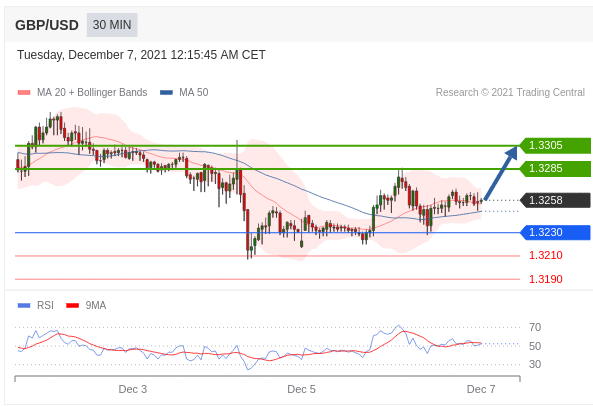The image size is (593, 407).
Task: Click the RSI blue legend swatch
Action: [24, 306]
